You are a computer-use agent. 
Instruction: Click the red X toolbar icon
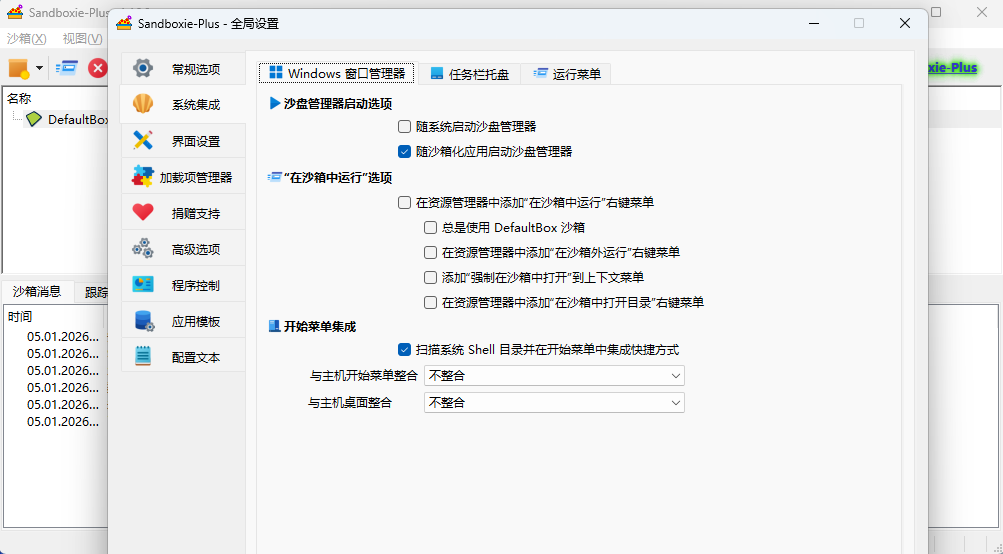click(98, 68)
